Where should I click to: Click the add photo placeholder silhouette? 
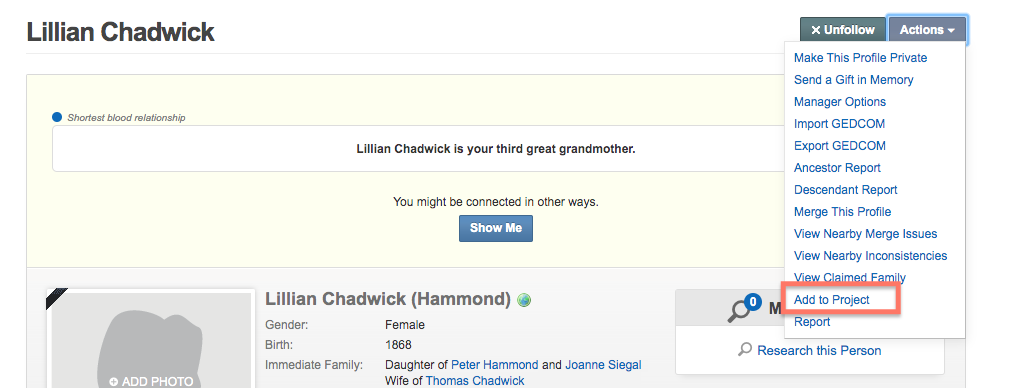pyautogui.click(x=151, y=341)
